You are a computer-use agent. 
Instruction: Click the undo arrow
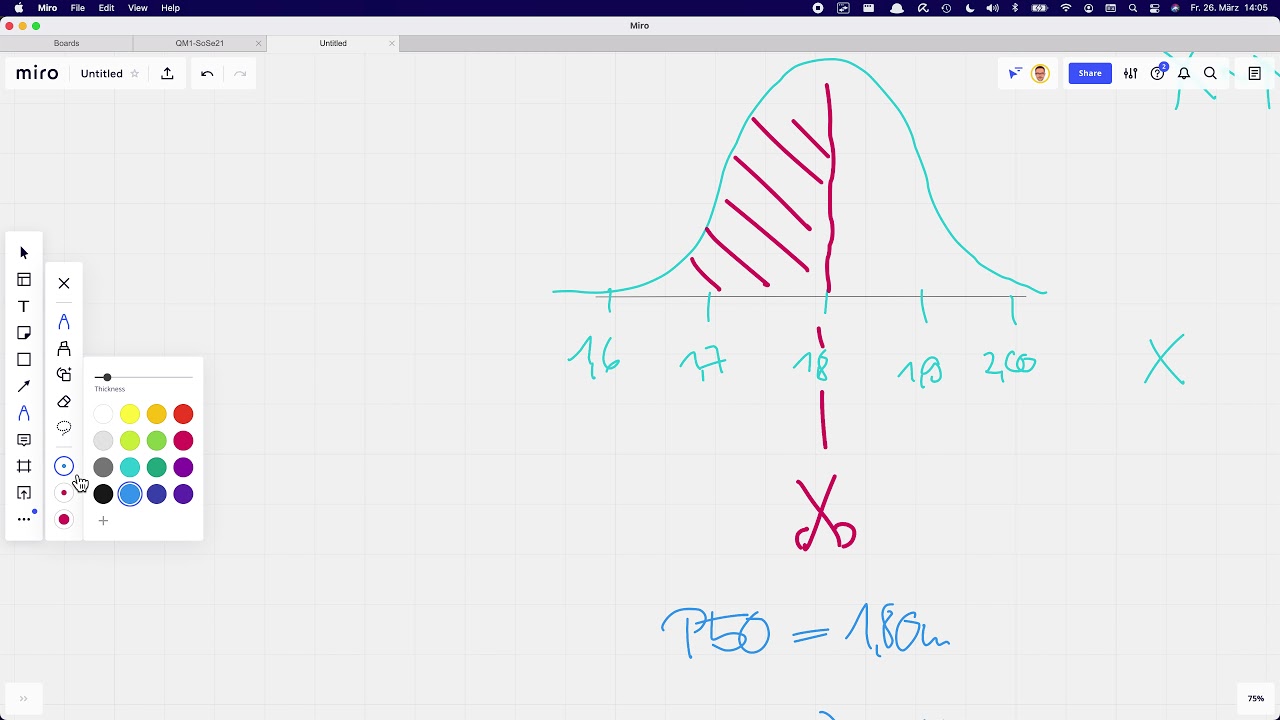pyautogui.click(x=207, y=73)
